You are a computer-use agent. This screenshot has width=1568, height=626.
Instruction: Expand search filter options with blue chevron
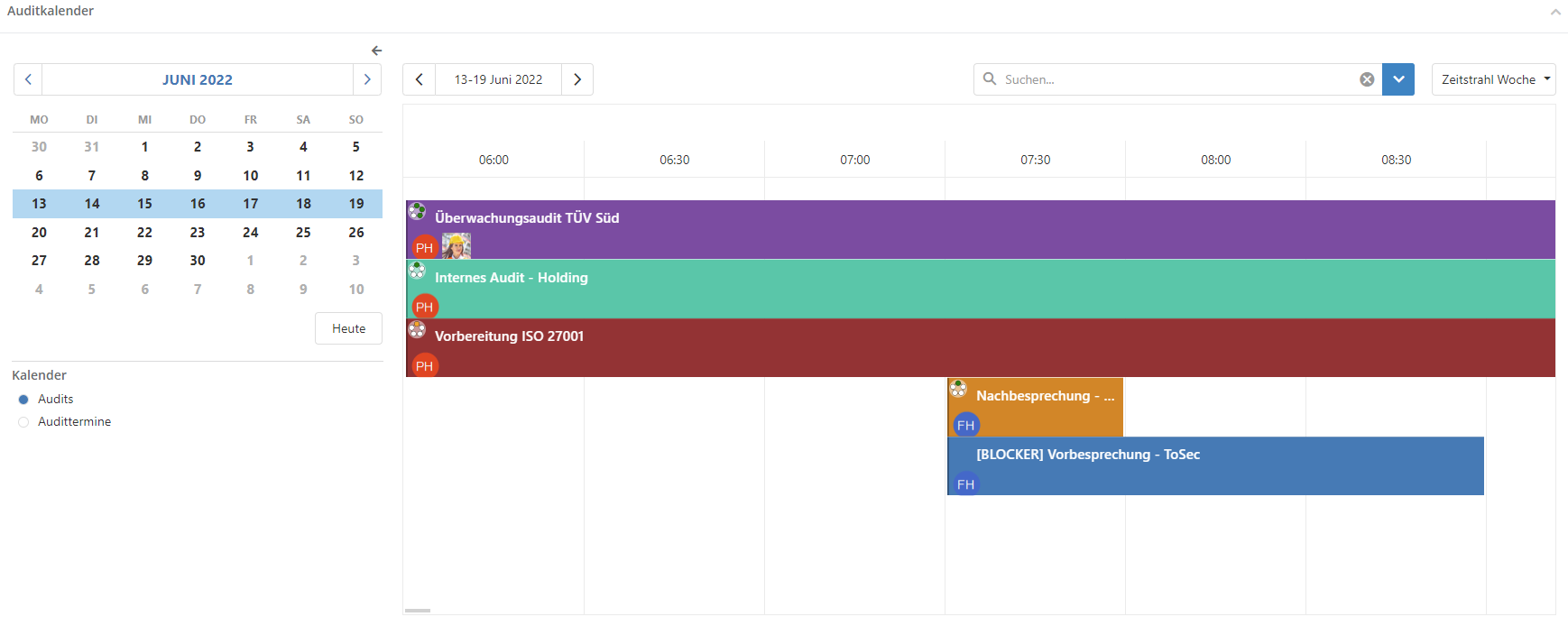coord(1398,79)
